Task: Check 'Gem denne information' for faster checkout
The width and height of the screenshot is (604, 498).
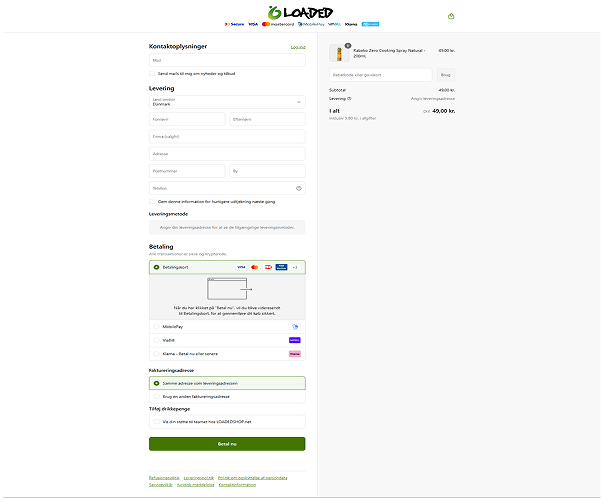Action: (153, 202)
